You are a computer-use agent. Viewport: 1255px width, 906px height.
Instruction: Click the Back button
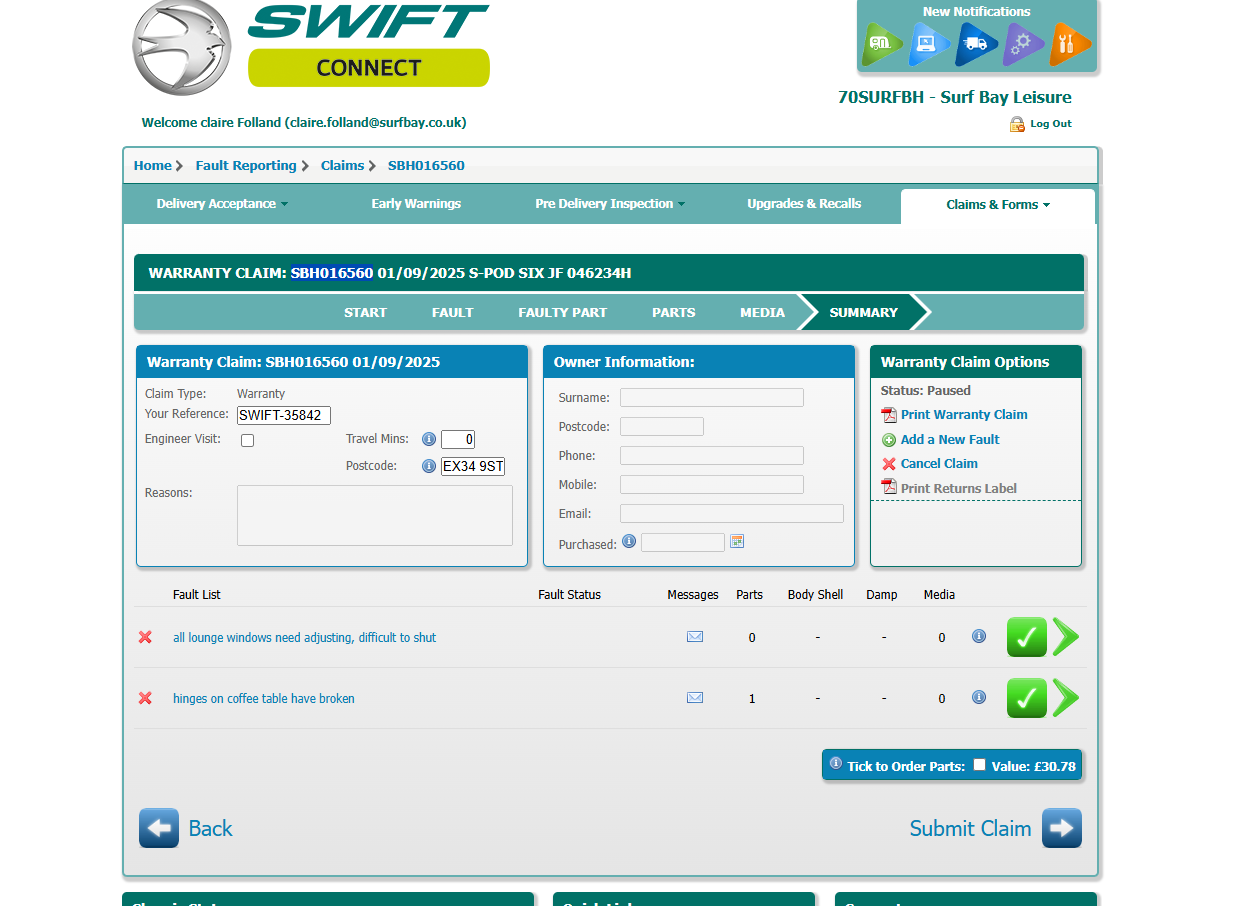pyautogui.click(x=186, y=828)
